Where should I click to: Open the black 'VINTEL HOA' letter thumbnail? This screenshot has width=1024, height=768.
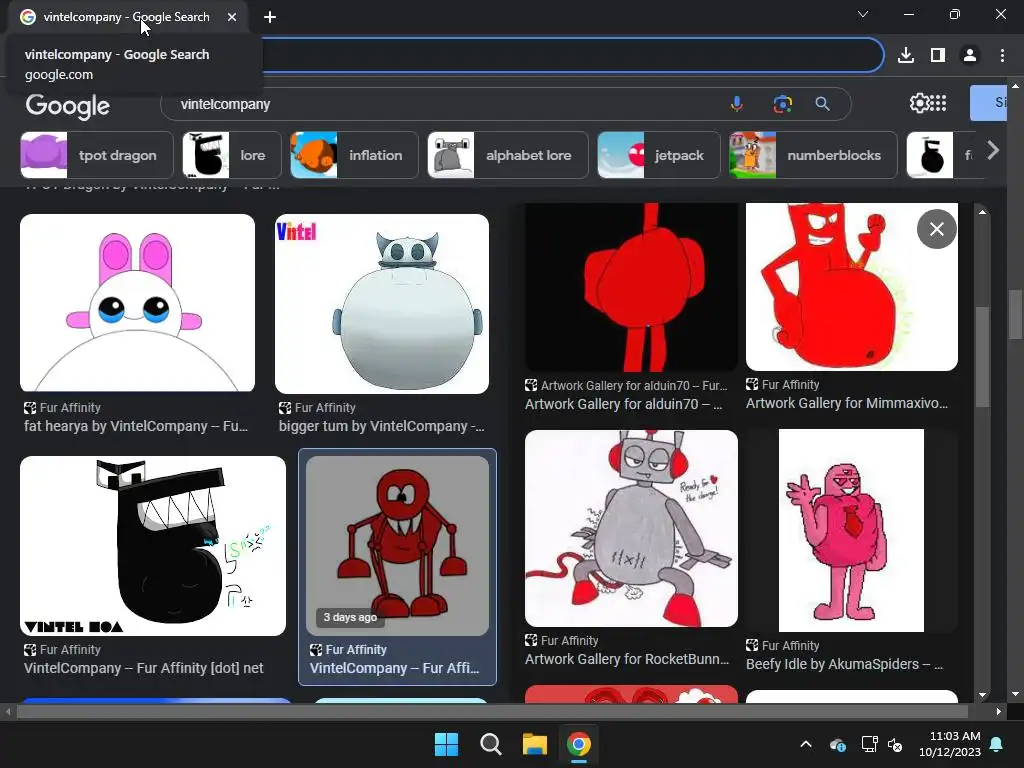coord(153,546)
